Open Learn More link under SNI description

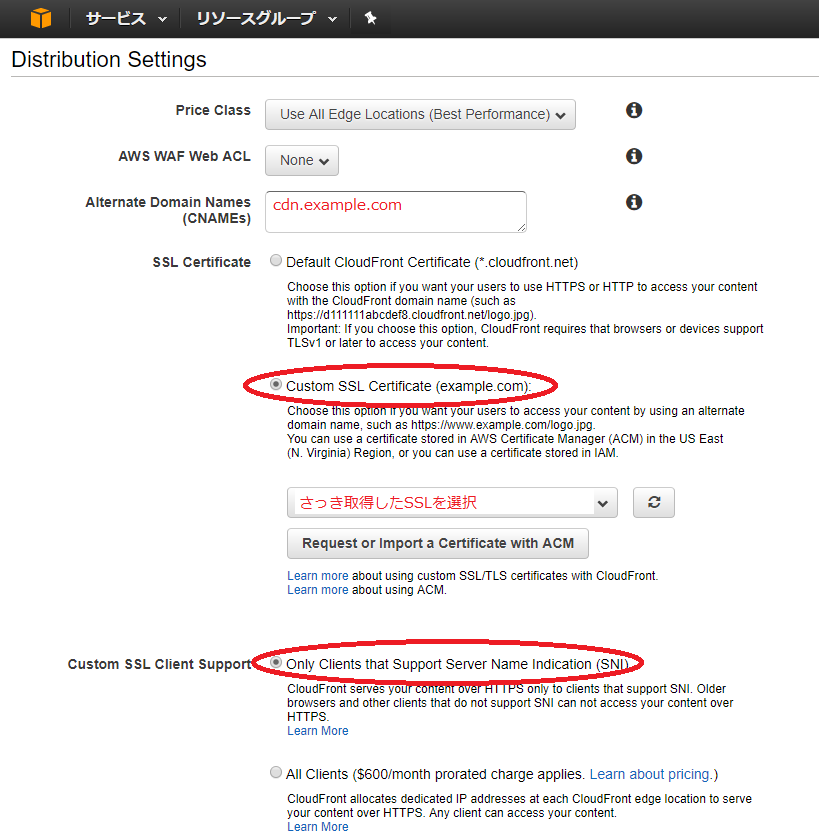318,731
